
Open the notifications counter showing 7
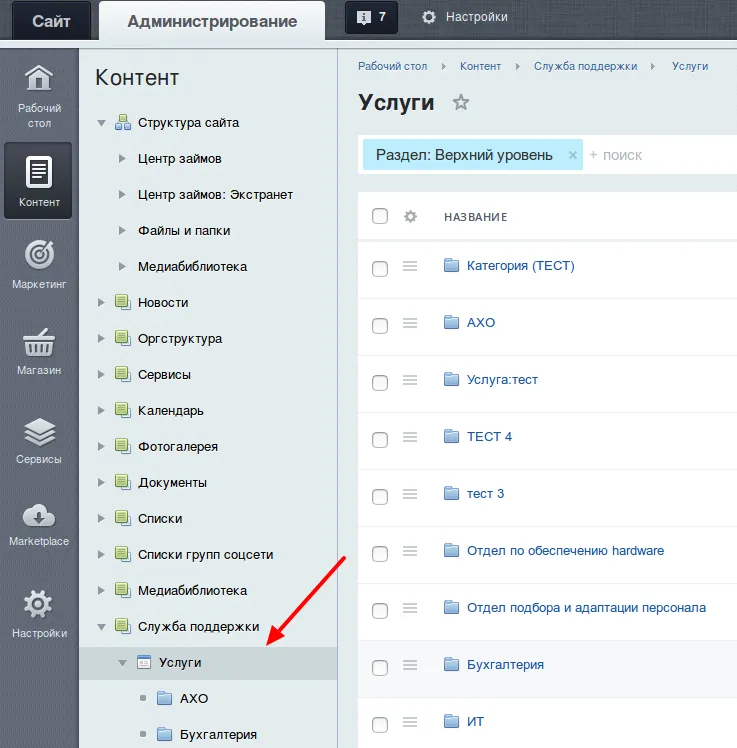click(x=371, y=17)
